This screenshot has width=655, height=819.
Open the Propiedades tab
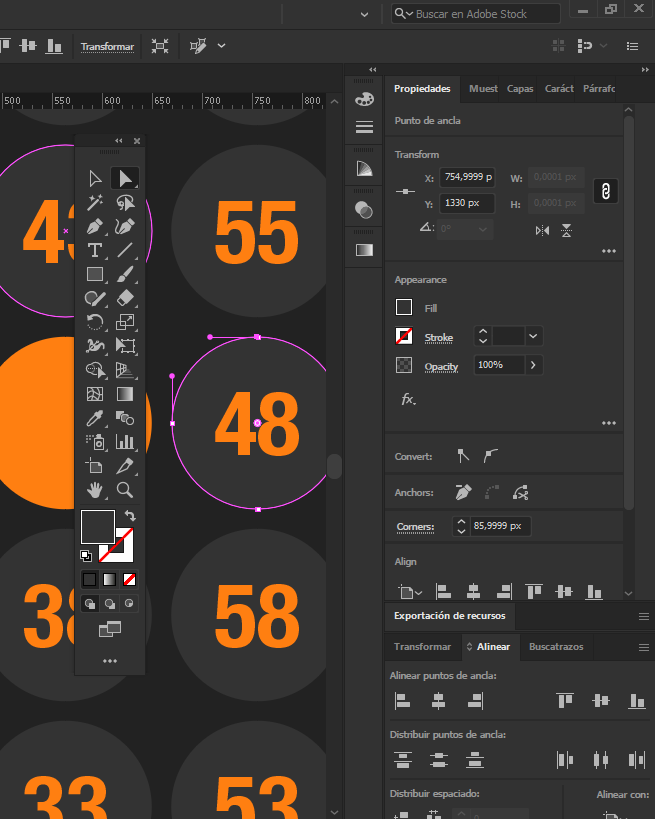click(422, 89)
